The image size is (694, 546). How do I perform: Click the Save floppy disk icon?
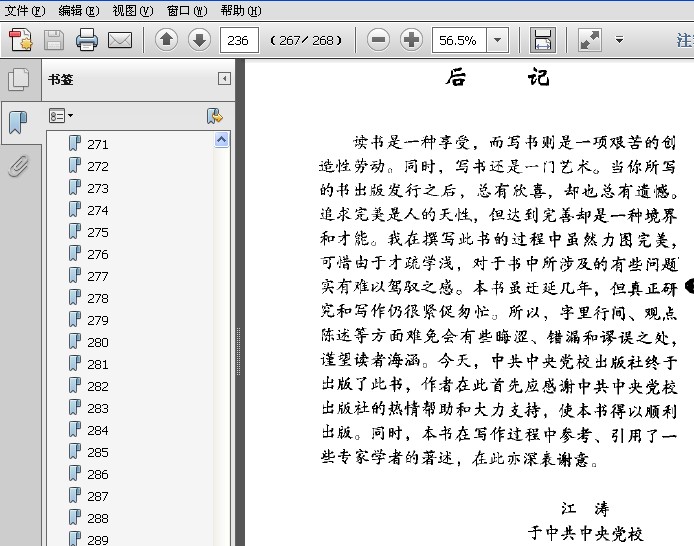tap(54, 40)
